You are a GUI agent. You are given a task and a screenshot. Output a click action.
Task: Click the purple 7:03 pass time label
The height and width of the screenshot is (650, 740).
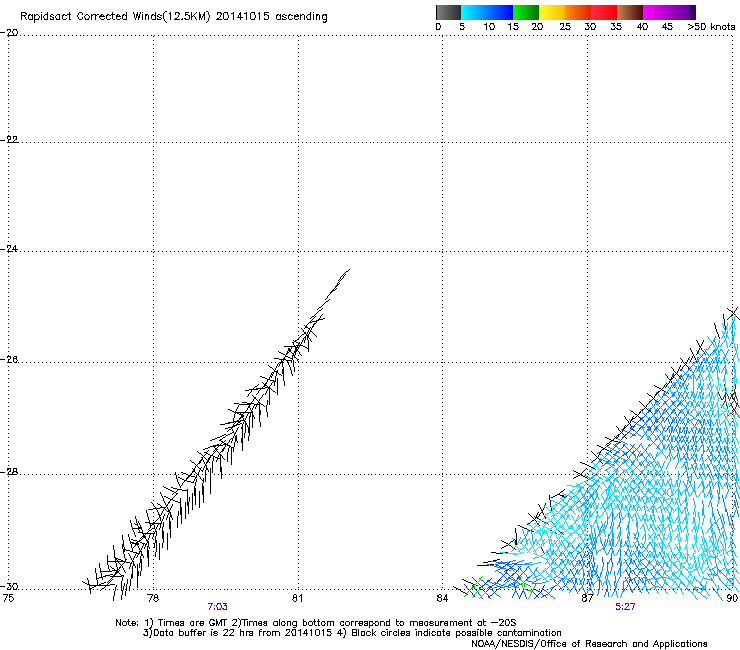tap(217, 607)
